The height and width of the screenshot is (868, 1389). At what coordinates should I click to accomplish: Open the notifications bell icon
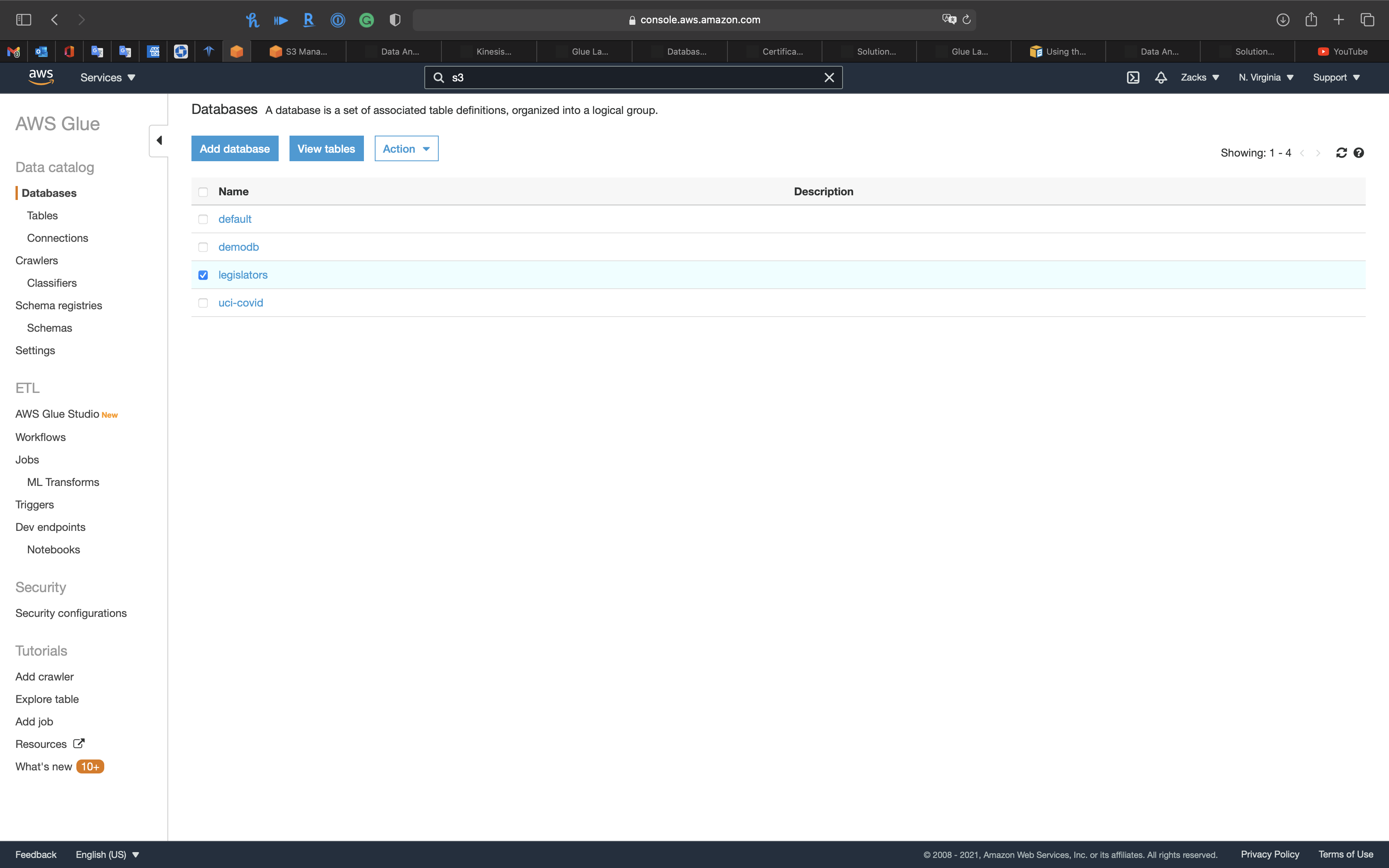pos(1161,77)
